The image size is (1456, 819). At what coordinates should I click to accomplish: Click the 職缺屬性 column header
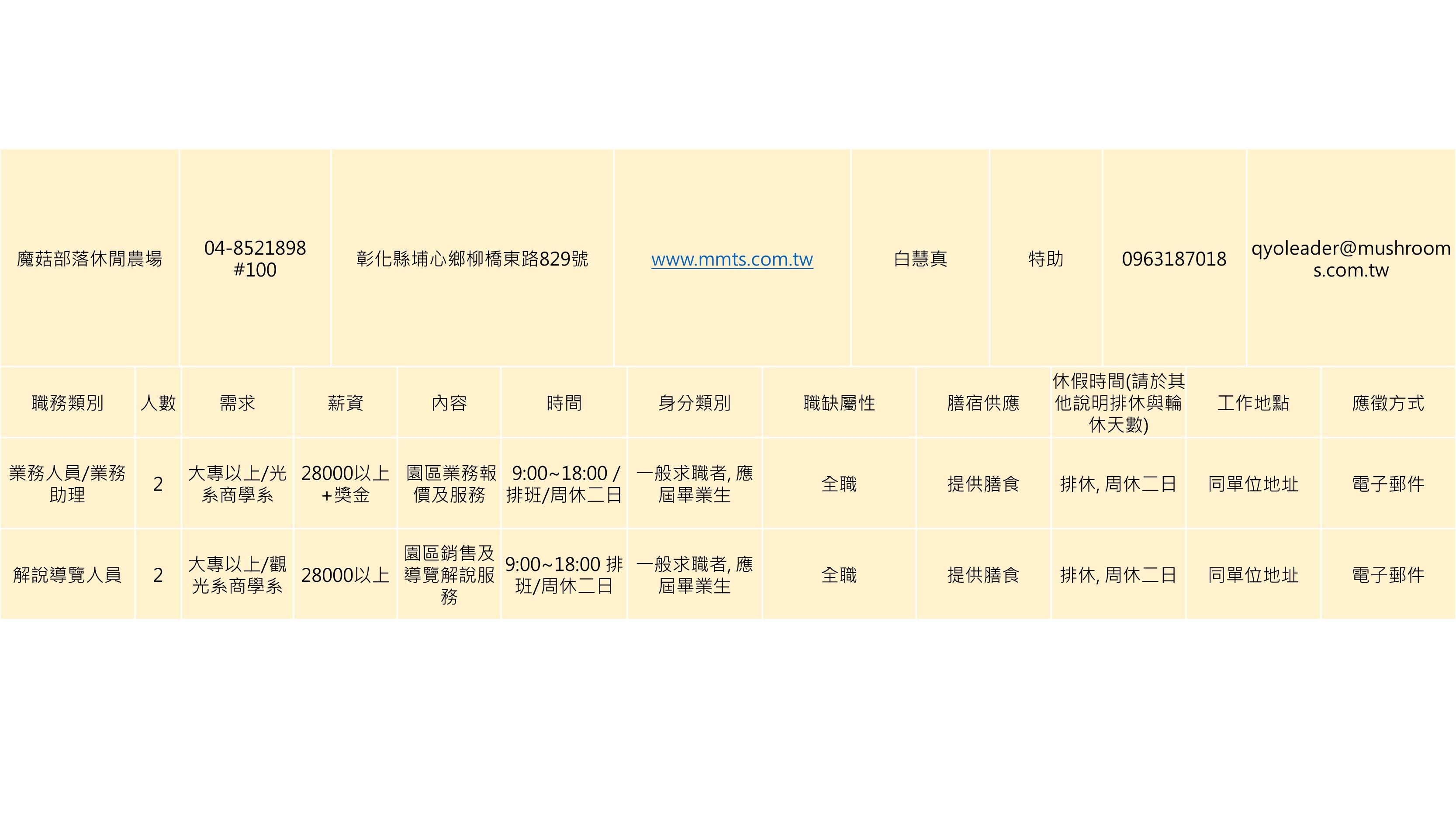[839, 402]
